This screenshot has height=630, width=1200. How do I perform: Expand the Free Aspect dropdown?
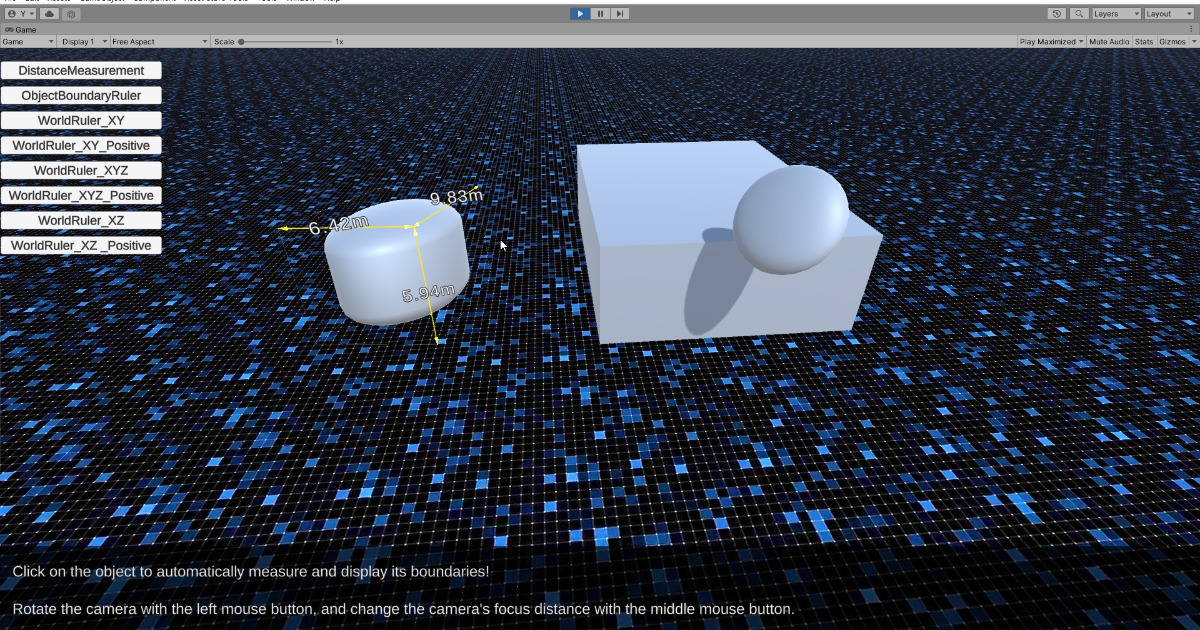160,42
